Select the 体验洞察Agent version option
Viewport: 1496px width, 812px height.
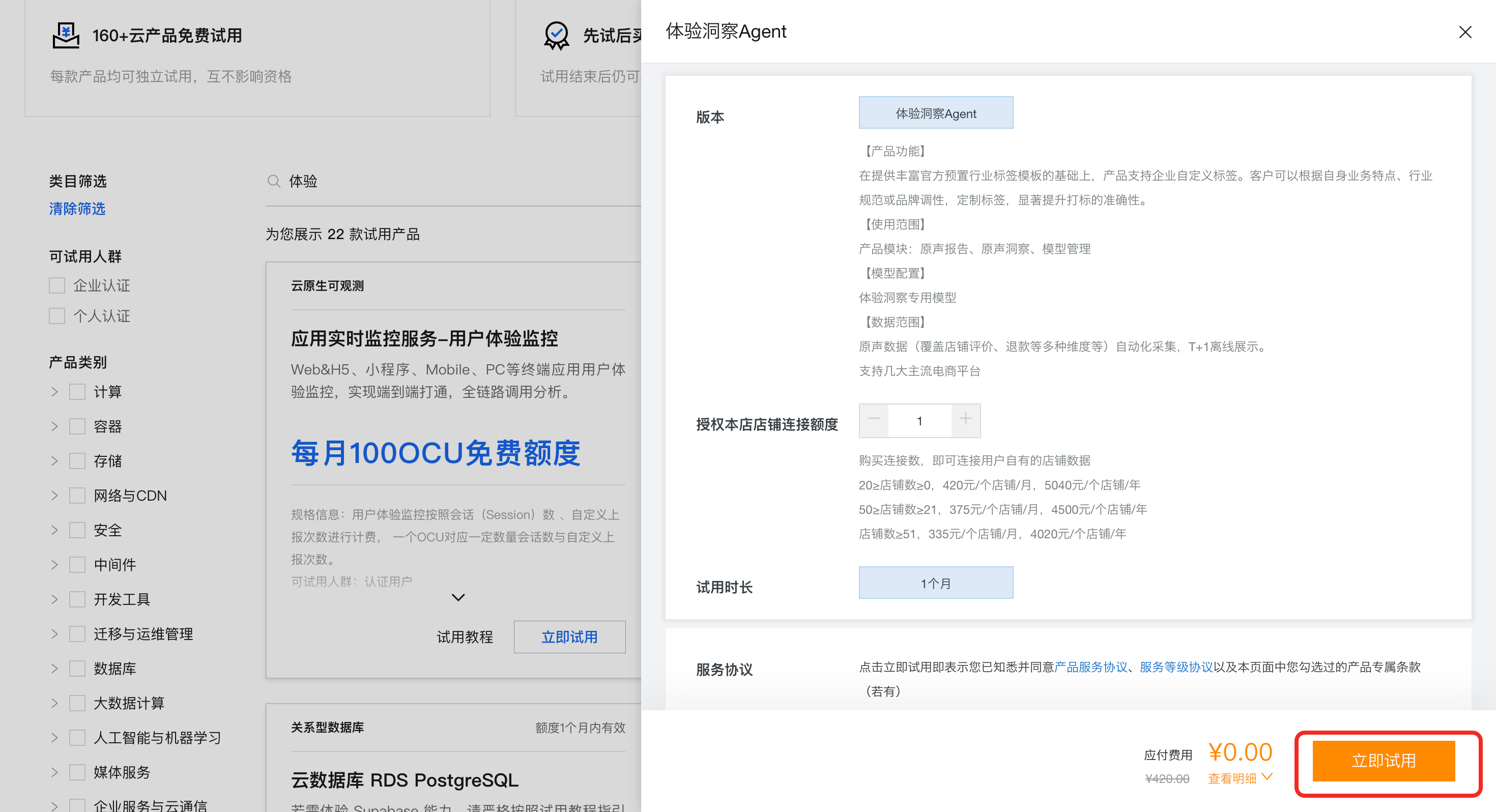tap(936, 113)
